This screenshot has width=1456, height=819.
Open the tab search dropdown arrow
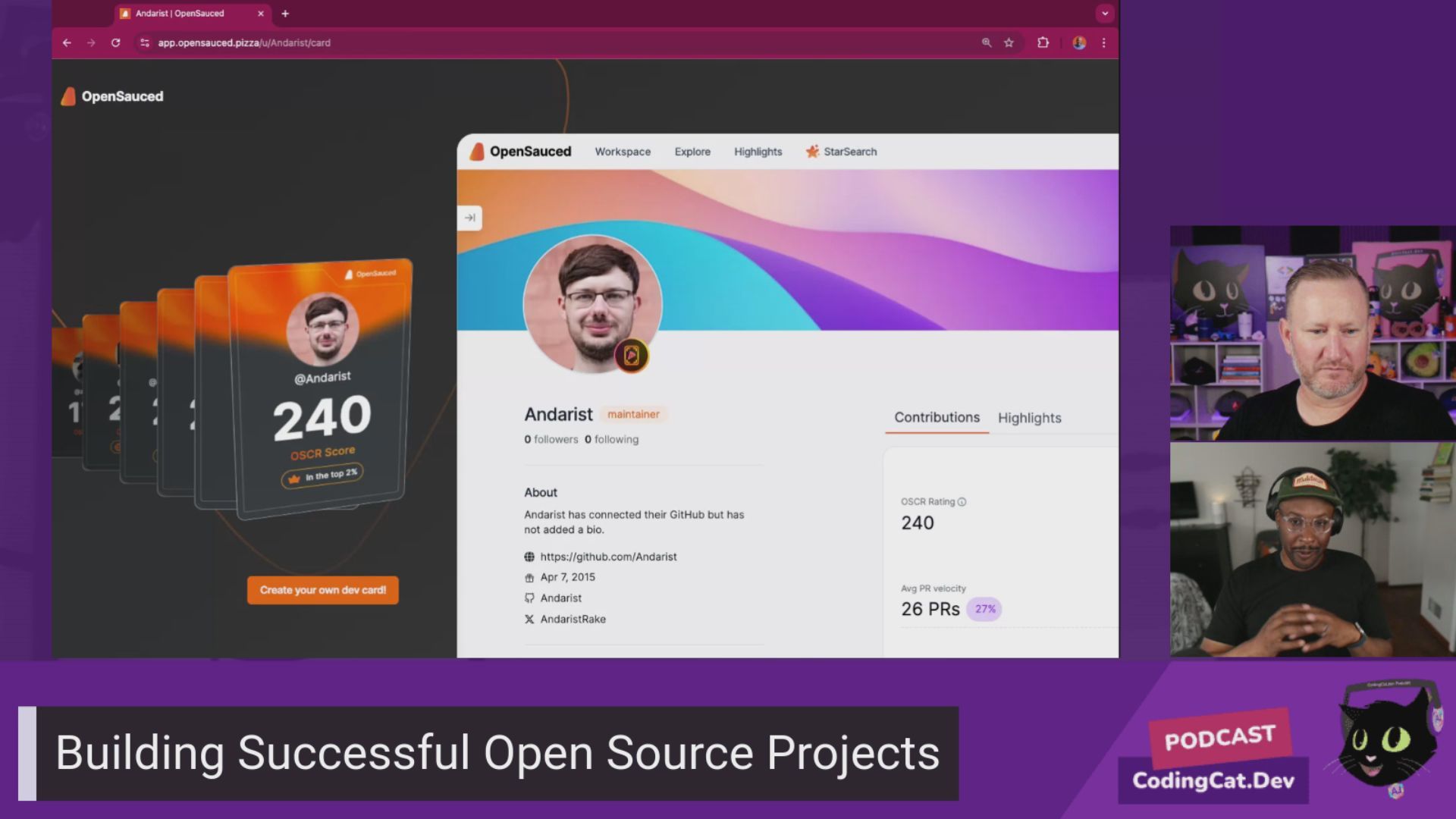click(1105, 14)
